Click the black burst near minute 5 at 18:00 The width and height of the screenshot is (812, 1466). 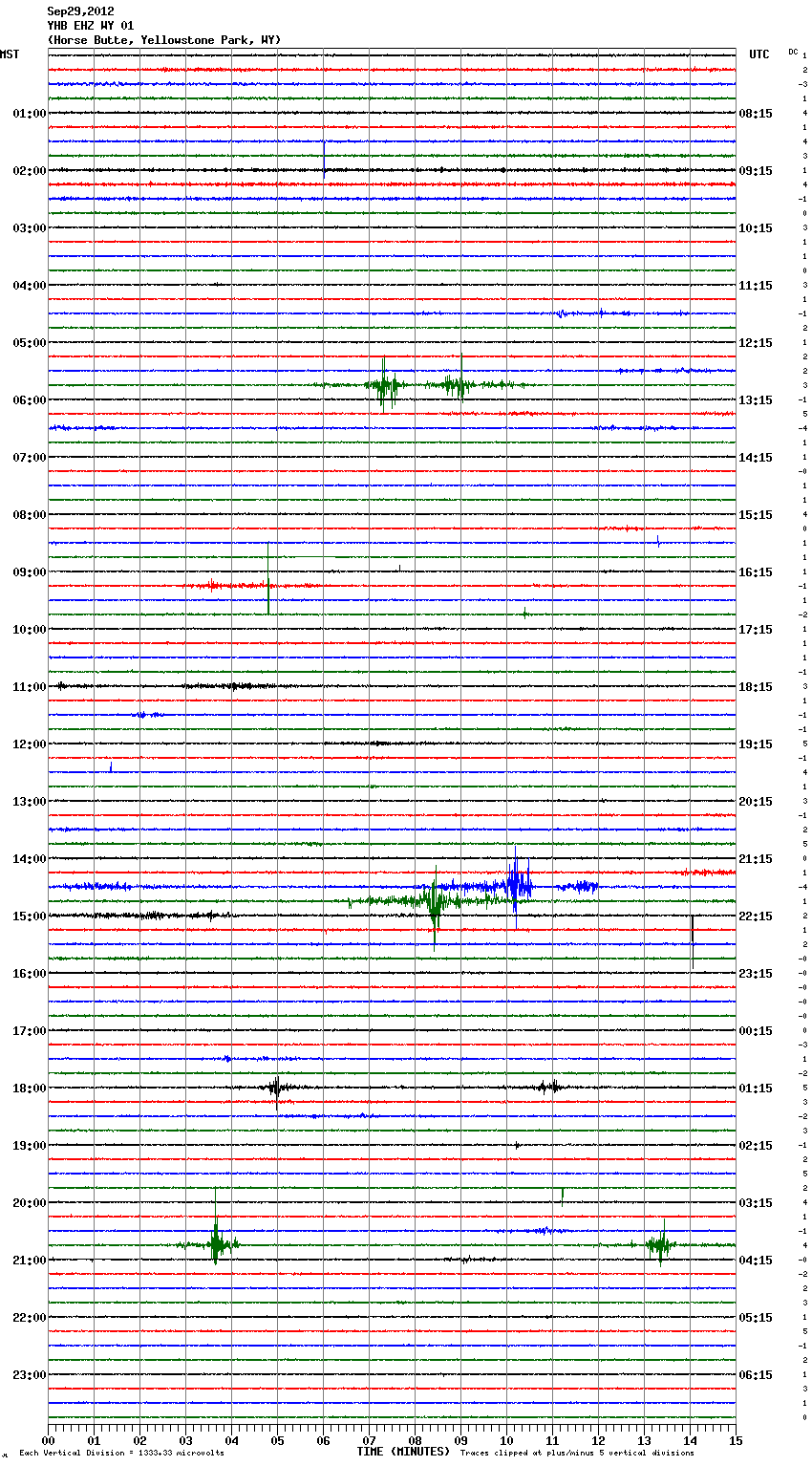tap(276, 1088)
